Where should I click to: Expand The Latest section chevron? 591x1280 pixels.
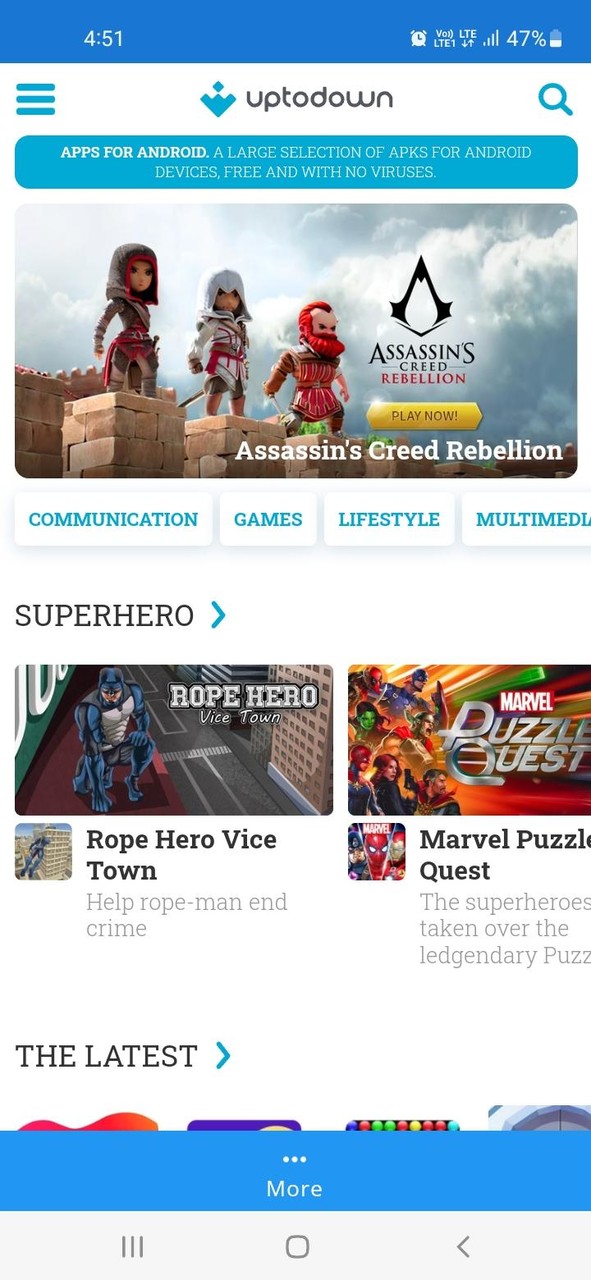point(223,1055)
